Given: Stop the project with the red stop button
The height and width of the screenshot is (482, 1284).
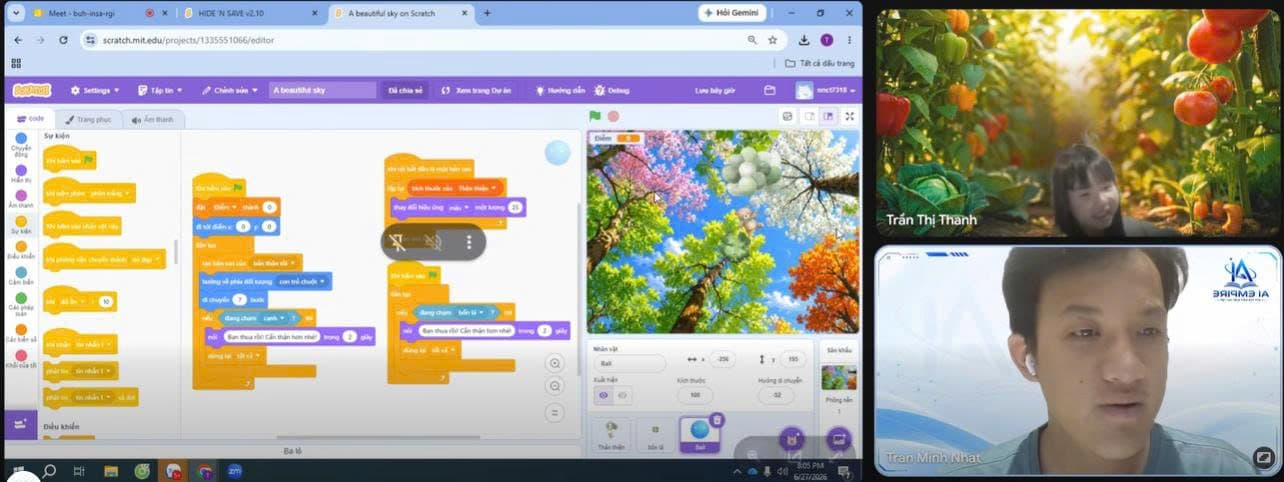Looking at the screenshot, I should pyautogui.click(x=613, y=116).
